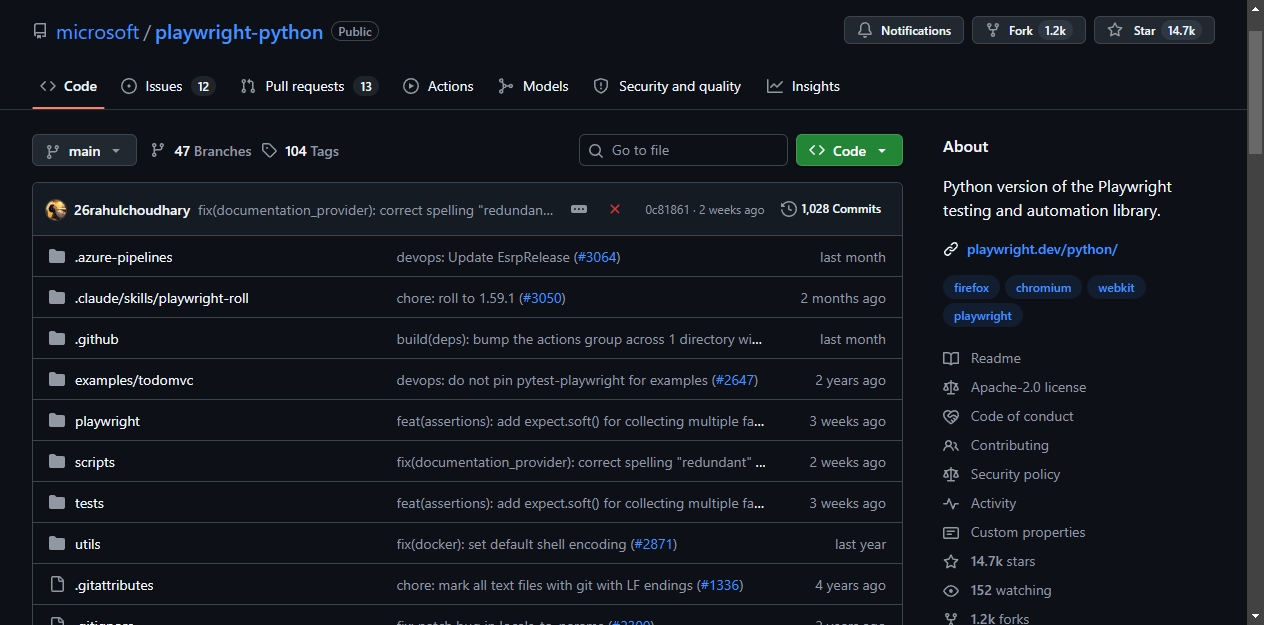Select the playwright topic tag
This screenshot has height=625, width=1264.
[983, 315]
